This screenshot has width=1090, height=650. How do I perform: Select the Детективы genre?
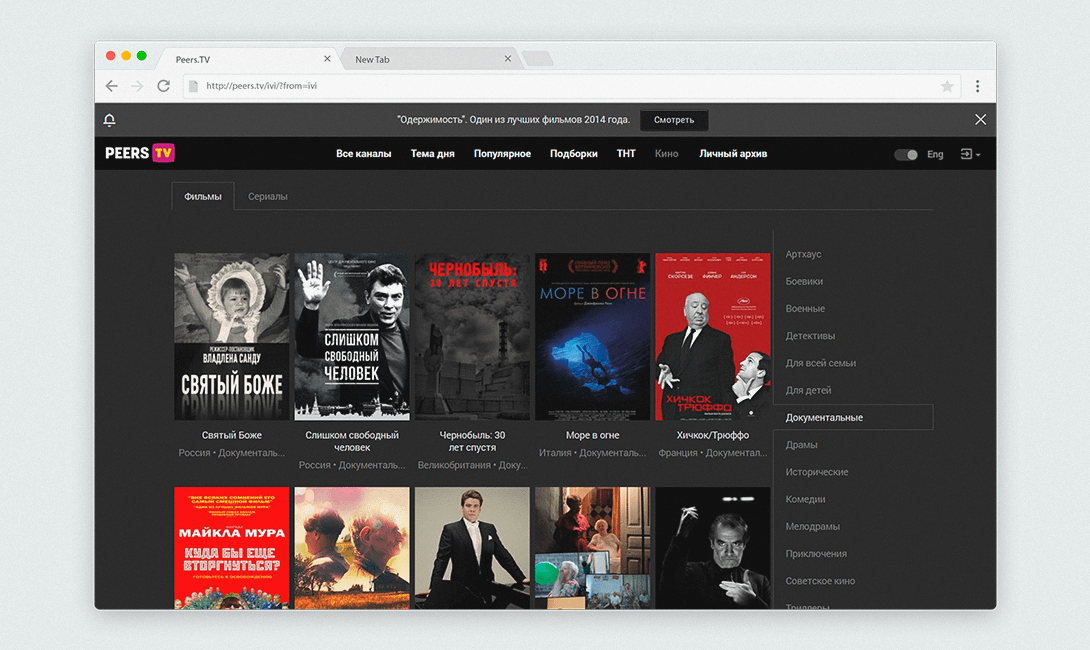[810, 335]
